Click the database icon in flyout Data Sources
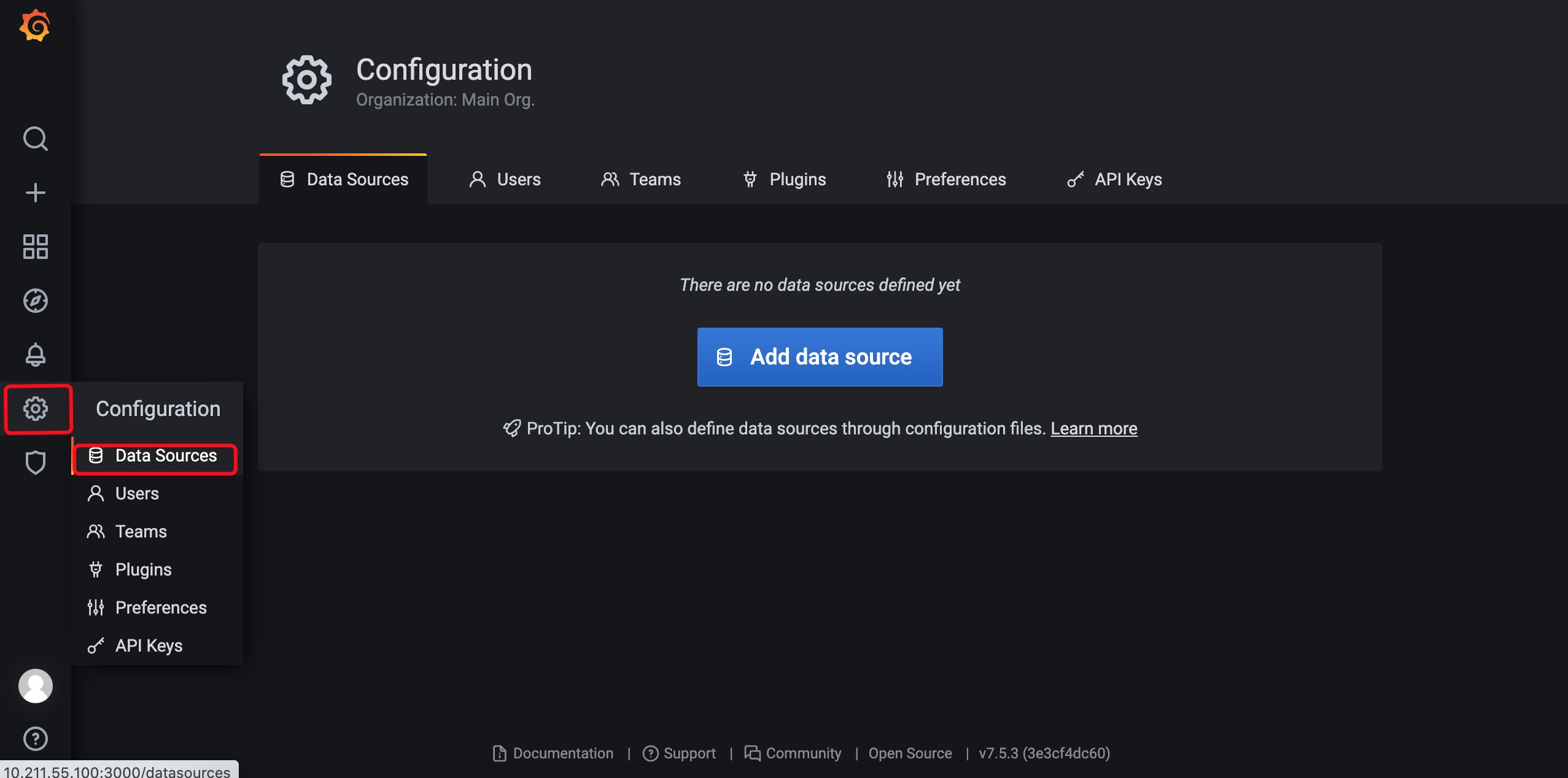This screenshot has width=1568, height=778. (95, 455)
